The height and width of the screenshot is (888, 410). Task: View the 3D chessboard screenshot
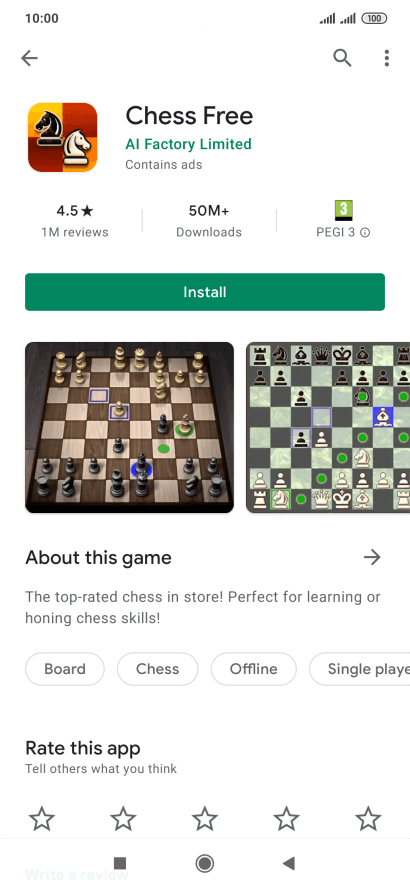130,428
